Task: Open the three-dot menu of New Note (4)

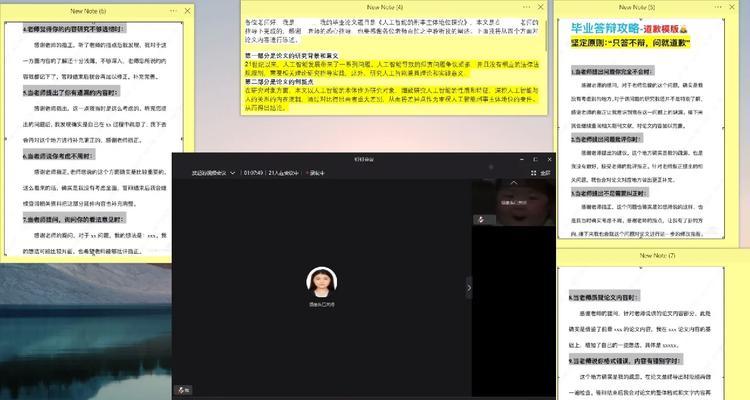Action: coord(527,7)
